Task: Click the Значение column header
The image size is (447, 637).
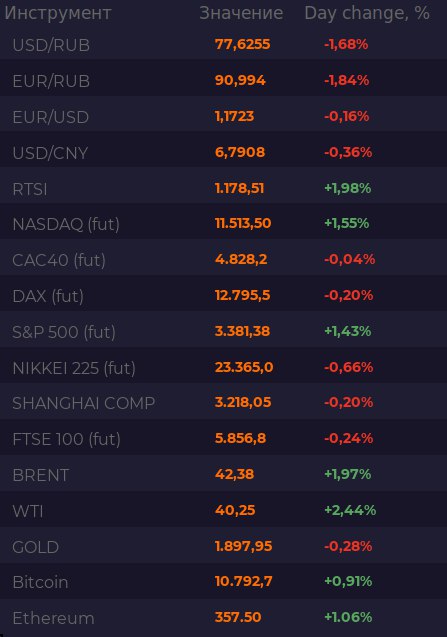Action: pyautogui.click(x=241, y=13)
